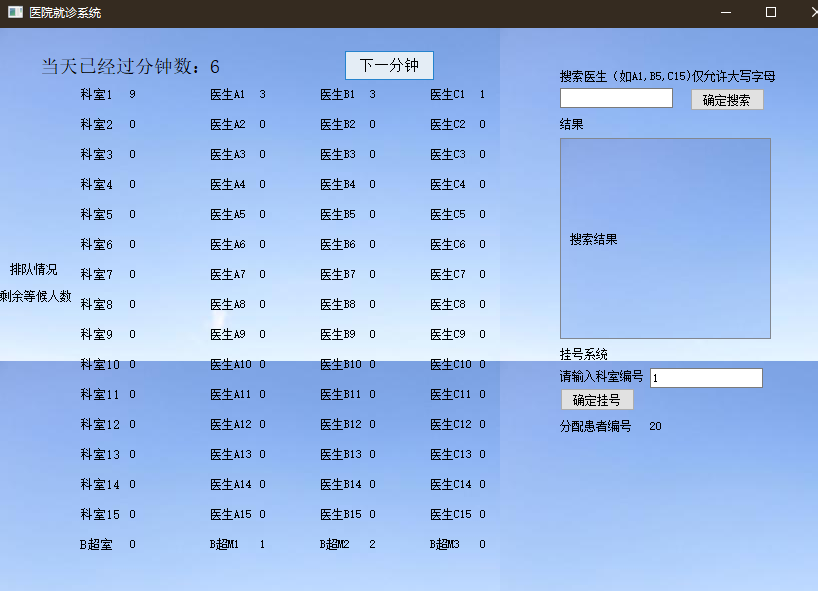Select the 医生A14 label

[231, 485]
